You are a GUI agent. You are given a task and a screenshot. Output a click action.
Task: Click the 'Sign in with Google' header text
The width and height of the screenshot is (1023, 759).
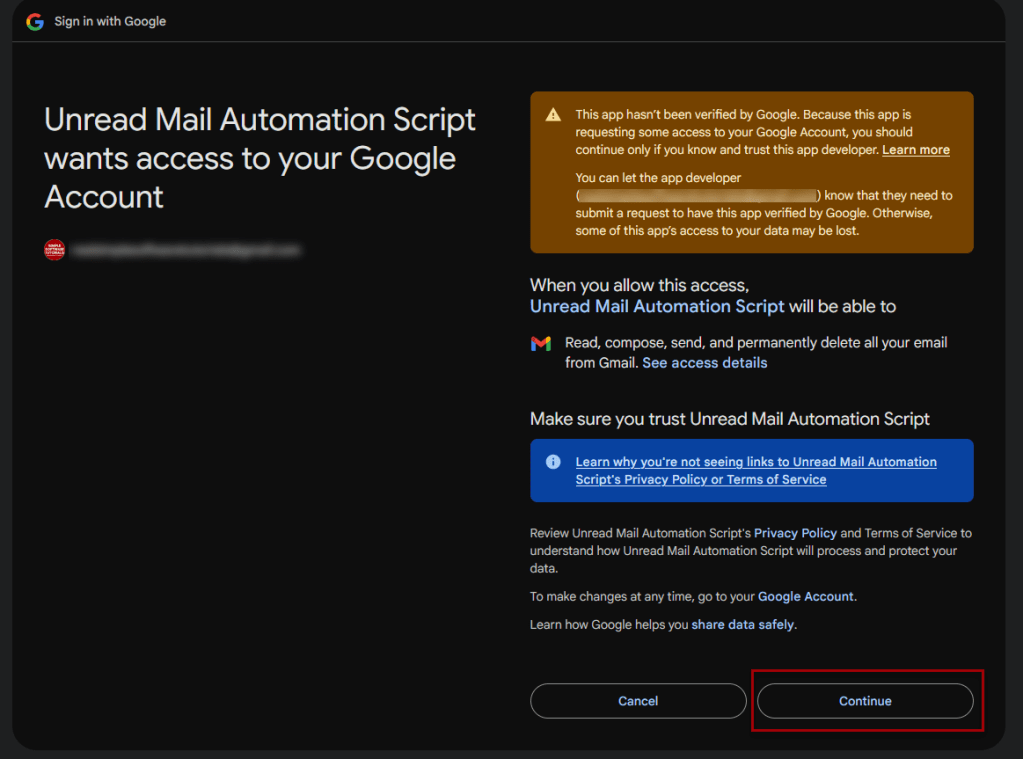[110, 22]
